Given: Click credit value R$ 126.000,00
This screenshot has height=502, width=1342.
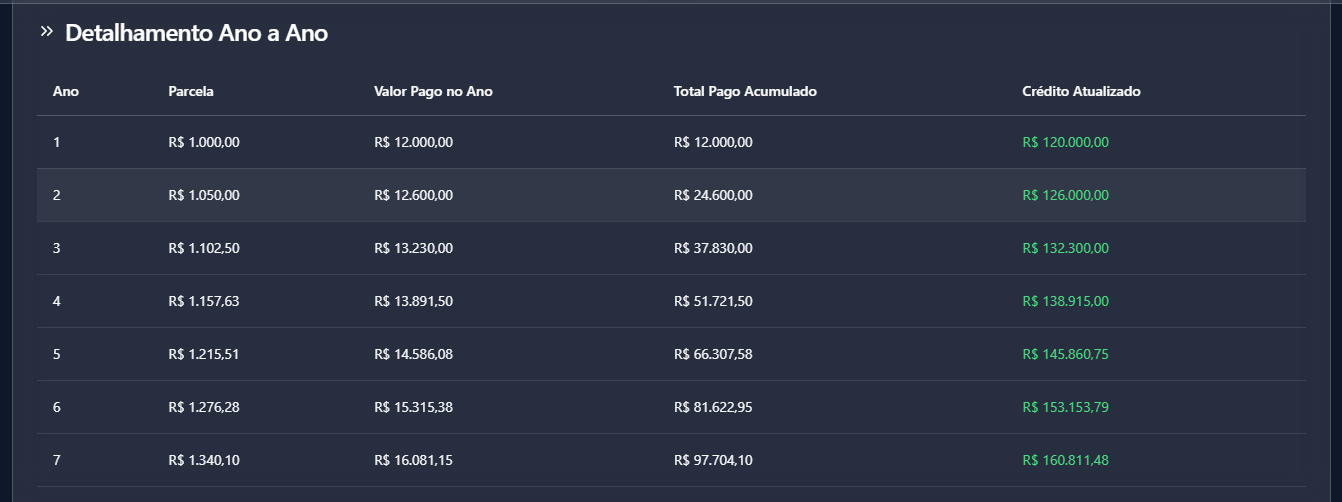Looking at the screenshot, I should click(x=1065, y=195).
